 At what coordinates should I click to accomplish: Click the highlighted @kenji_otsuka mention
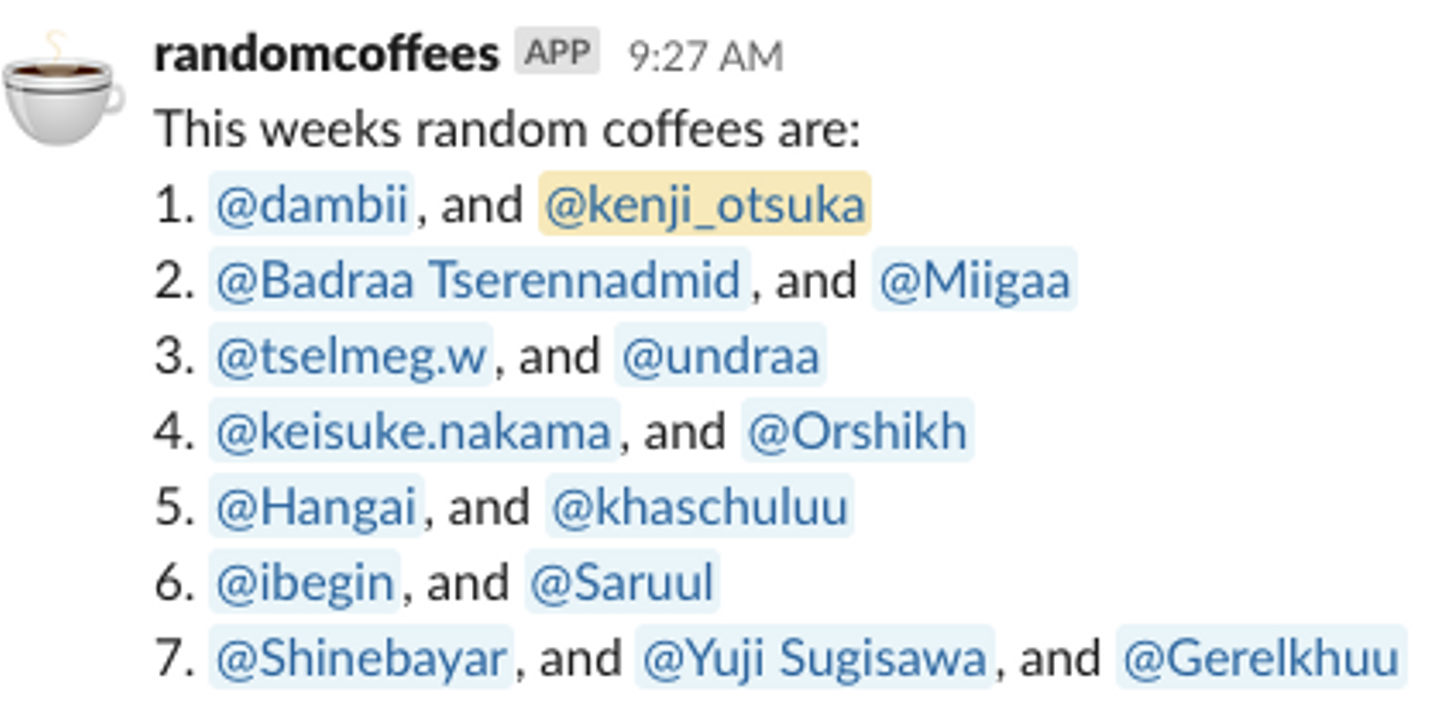pos(704,205)
